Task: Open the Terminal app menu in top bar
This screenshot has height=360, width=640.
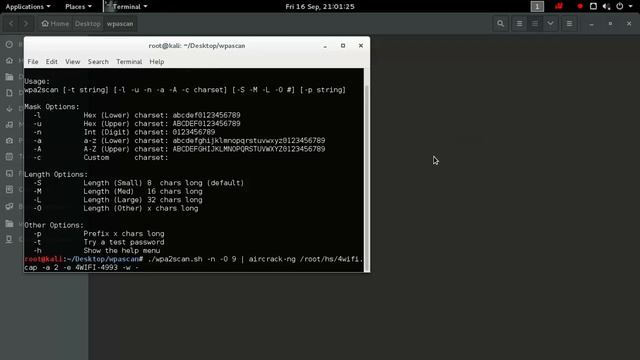Action: [126, 7]
